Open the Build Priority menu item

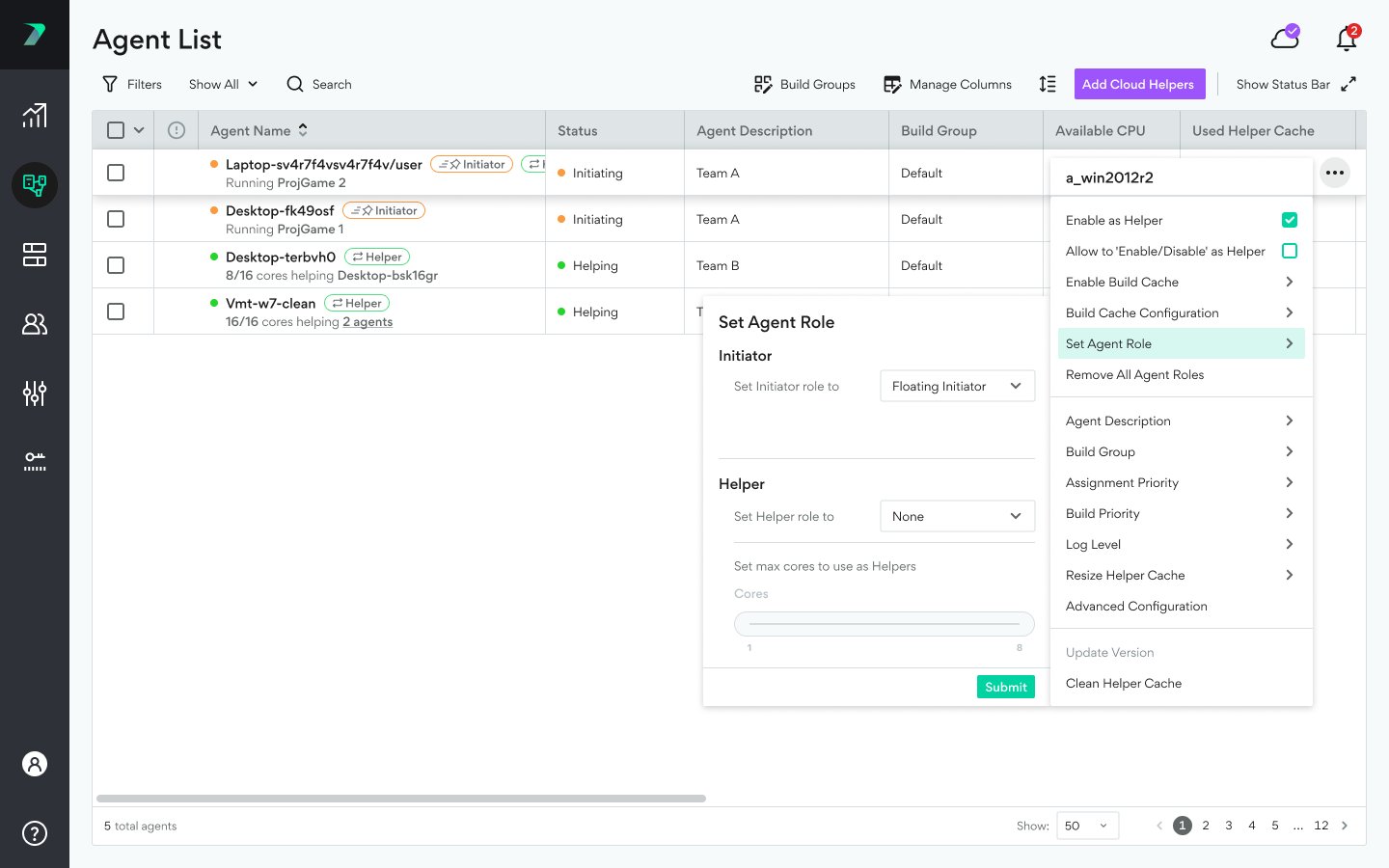tap(1182, 513)
